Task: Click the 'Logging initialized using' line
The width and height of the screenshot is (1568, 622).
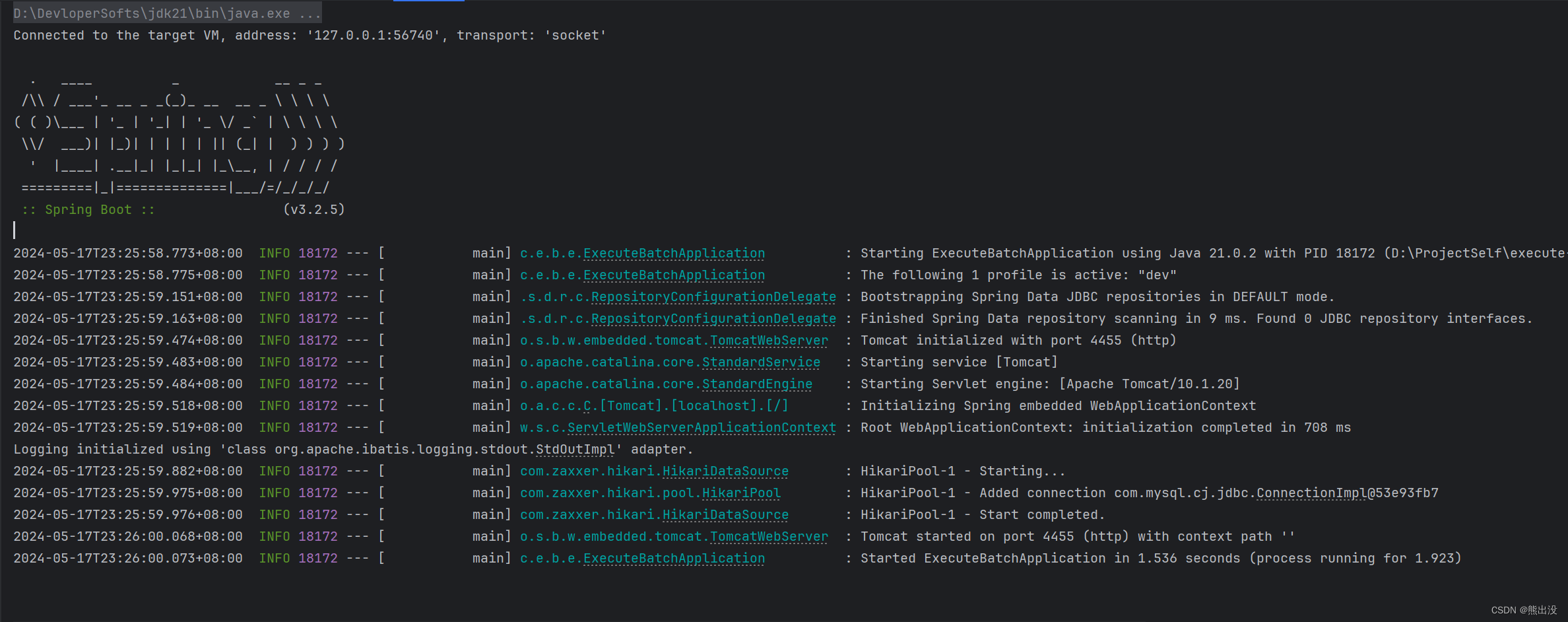Action: (353, 449)
